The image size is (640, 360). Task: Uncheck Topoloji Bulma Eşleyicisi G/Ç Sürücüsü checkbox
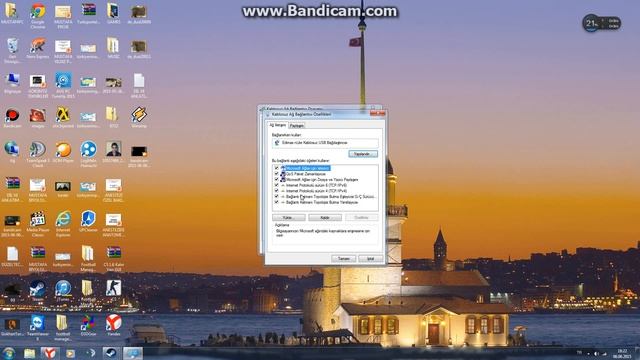coord(276,196)
